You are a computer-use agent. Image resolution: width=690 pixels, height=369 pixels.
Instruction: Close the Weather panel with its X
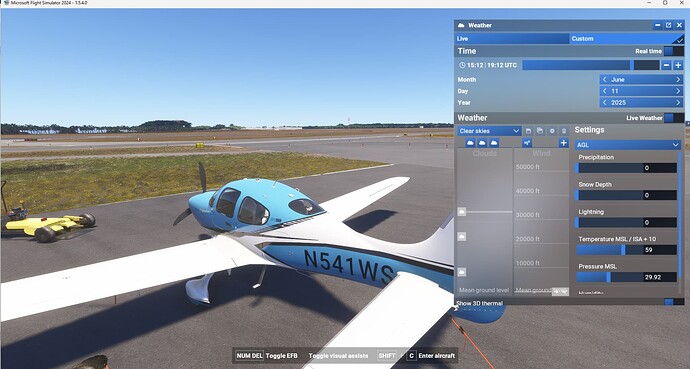pyautogui.click(x=679, y=26)
